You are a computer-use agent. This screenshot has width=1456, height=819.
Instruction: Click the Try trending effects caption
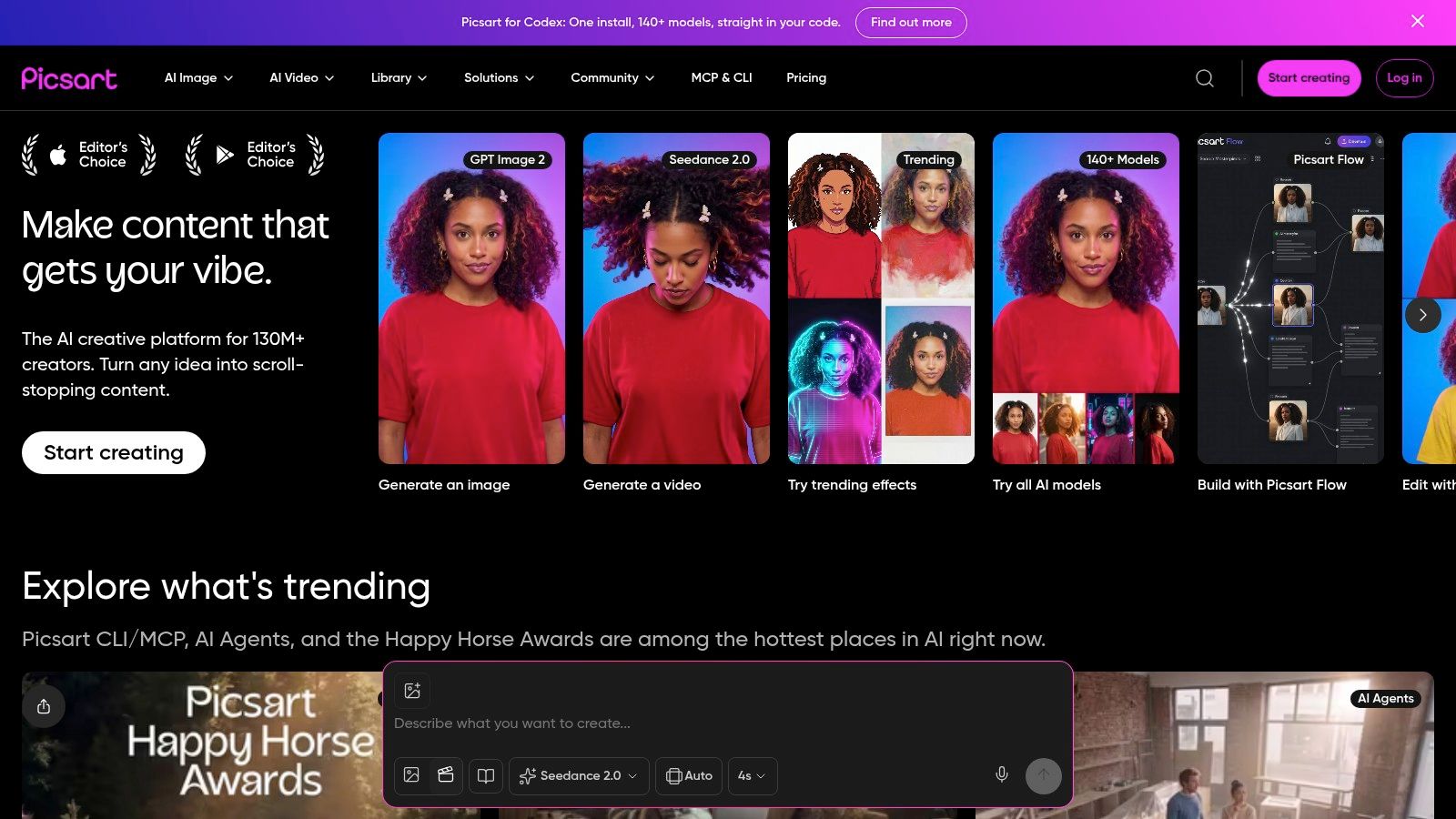point(853,485)
